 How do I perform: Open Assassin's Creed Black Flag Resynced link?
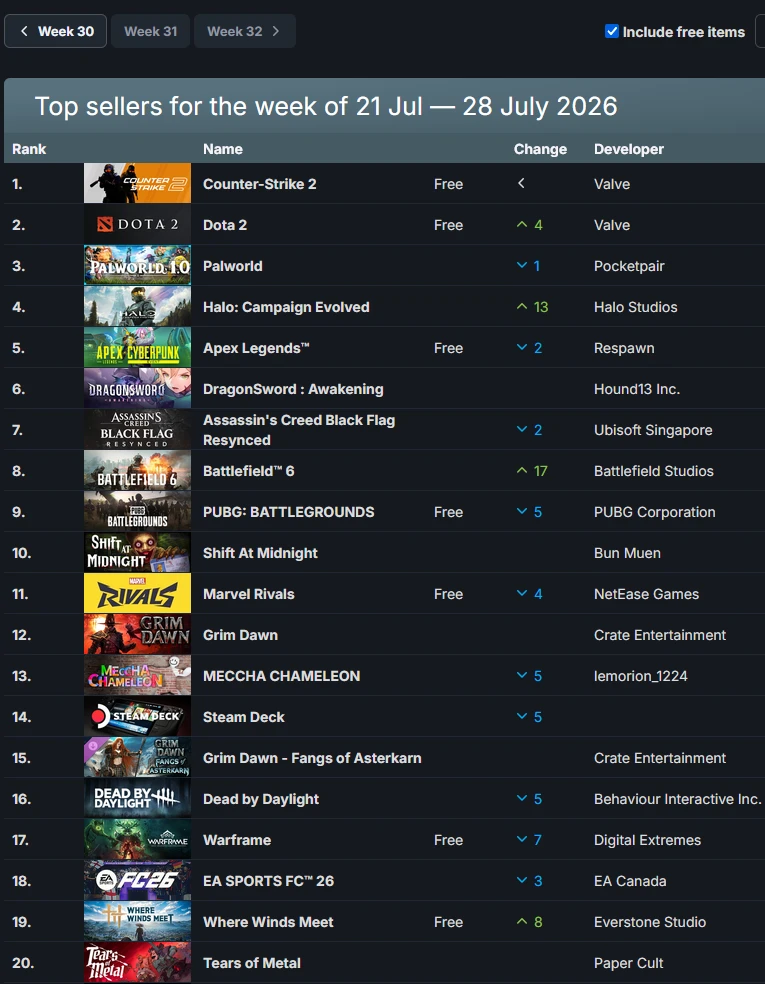[299, 430]
